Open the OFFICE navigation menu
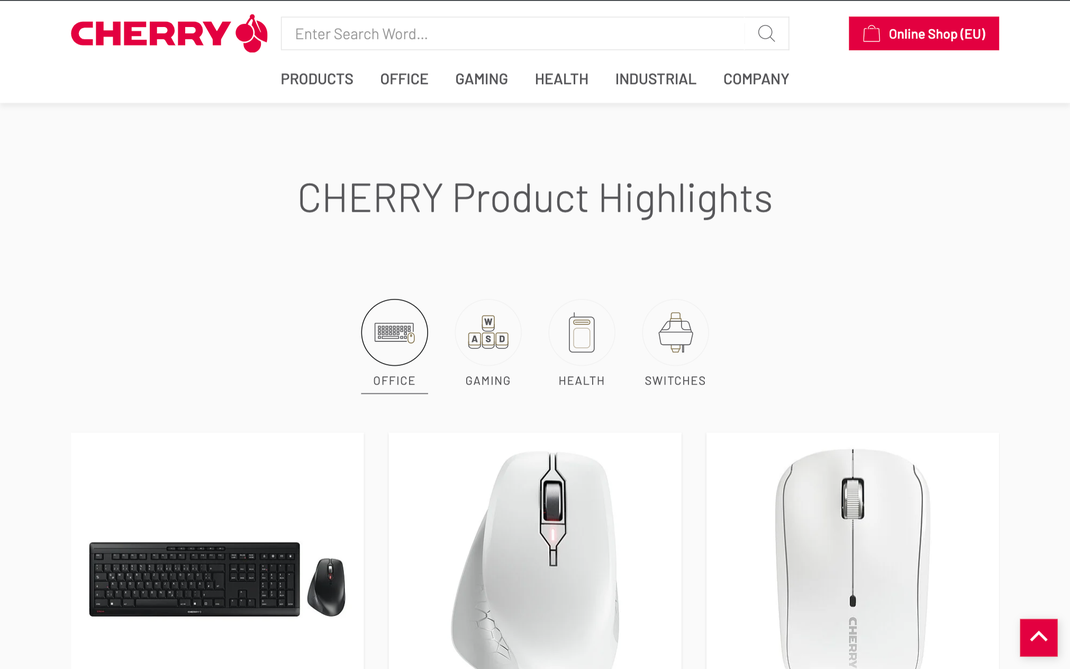Screen dimensions: 1070x669 (404, 79)
